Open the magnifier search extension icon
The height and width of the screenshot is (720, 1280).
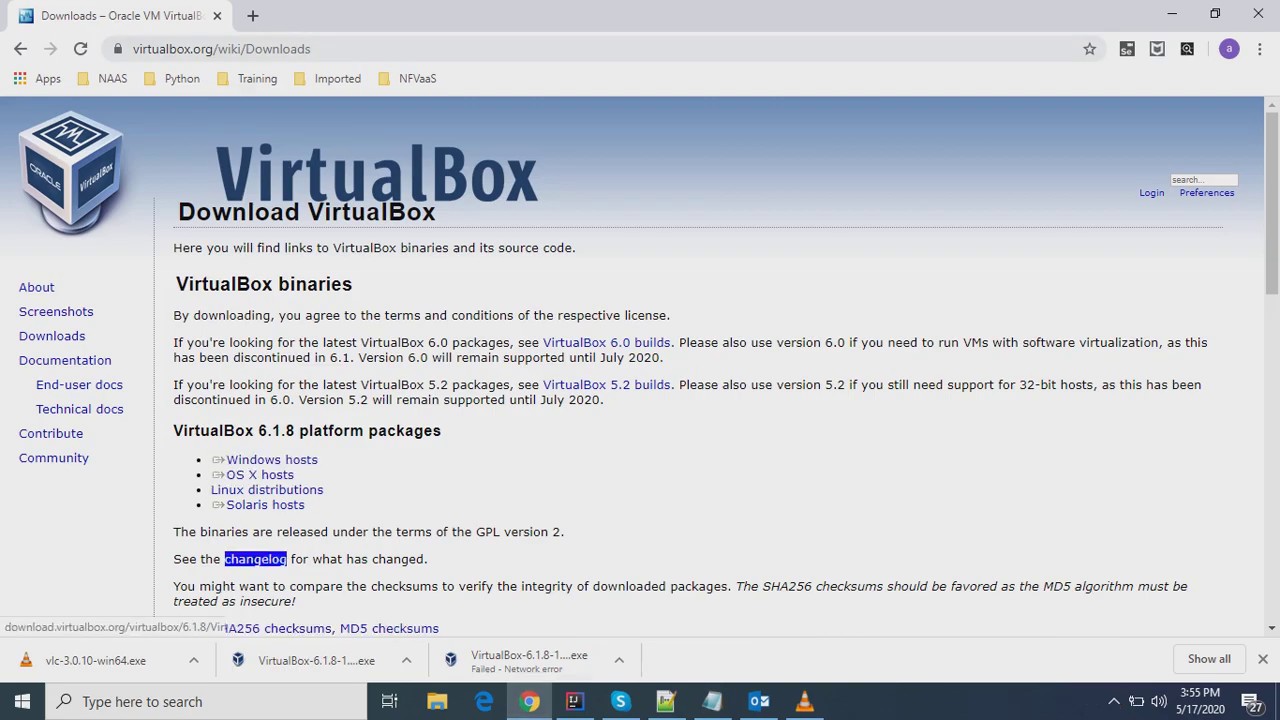coord(1187,48)
